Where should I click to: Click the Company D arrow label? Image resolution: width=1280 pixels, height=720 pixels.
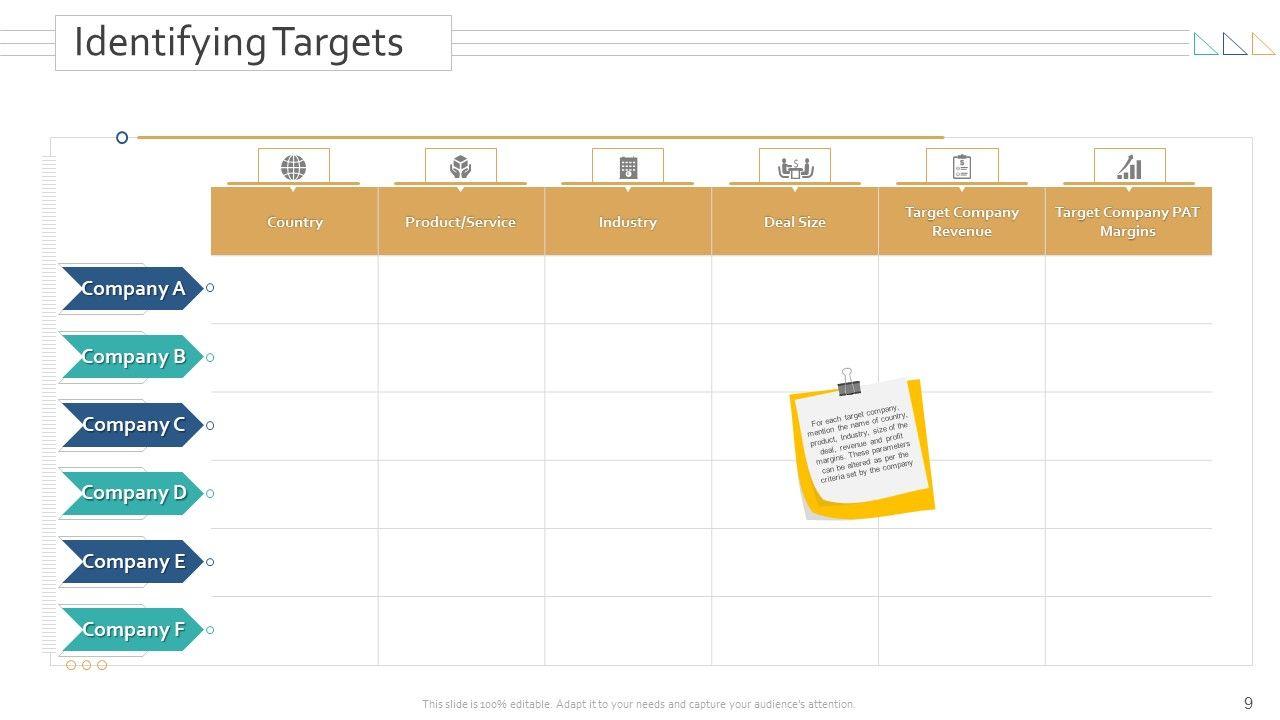132,493
